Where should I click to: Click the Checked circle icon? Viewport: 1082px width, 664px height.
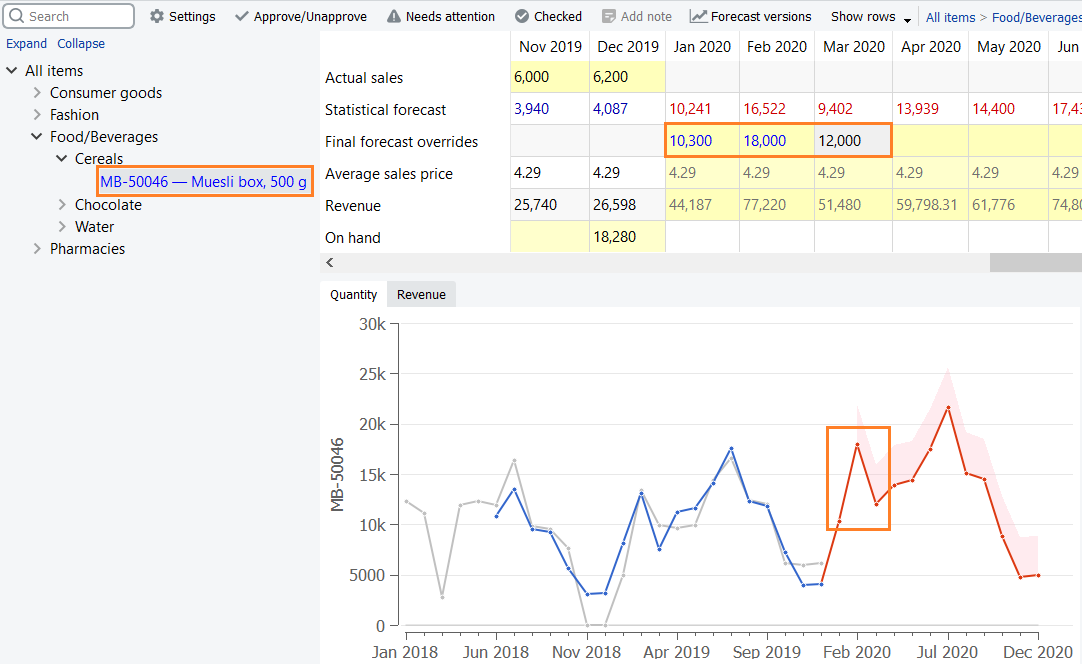[522, 17]
